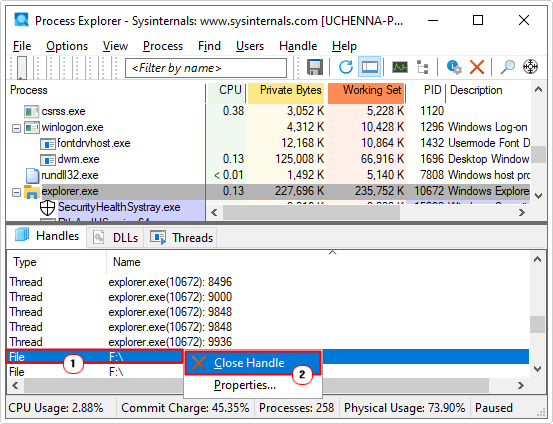Click the fontdrvhost.exe process icon

[48, 144]
